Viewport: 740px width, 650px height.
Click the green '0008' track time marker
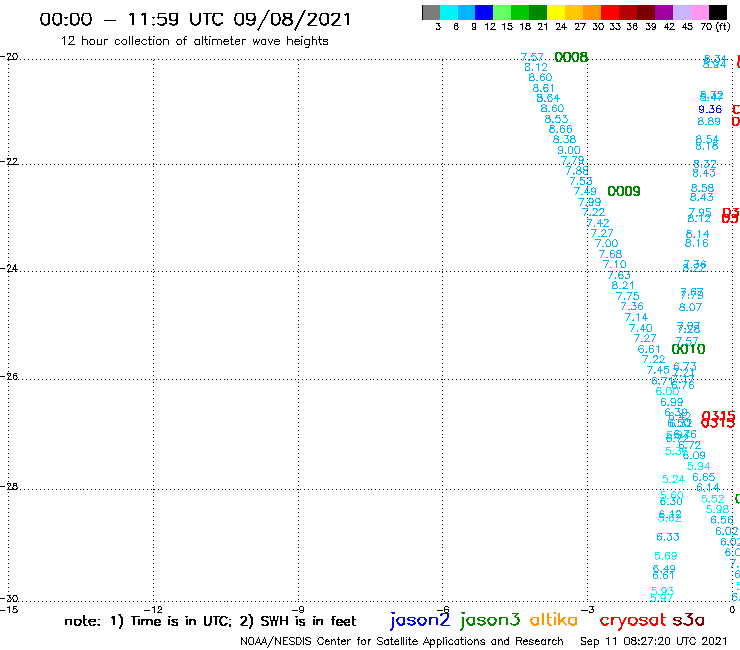(x=571, y=57)
